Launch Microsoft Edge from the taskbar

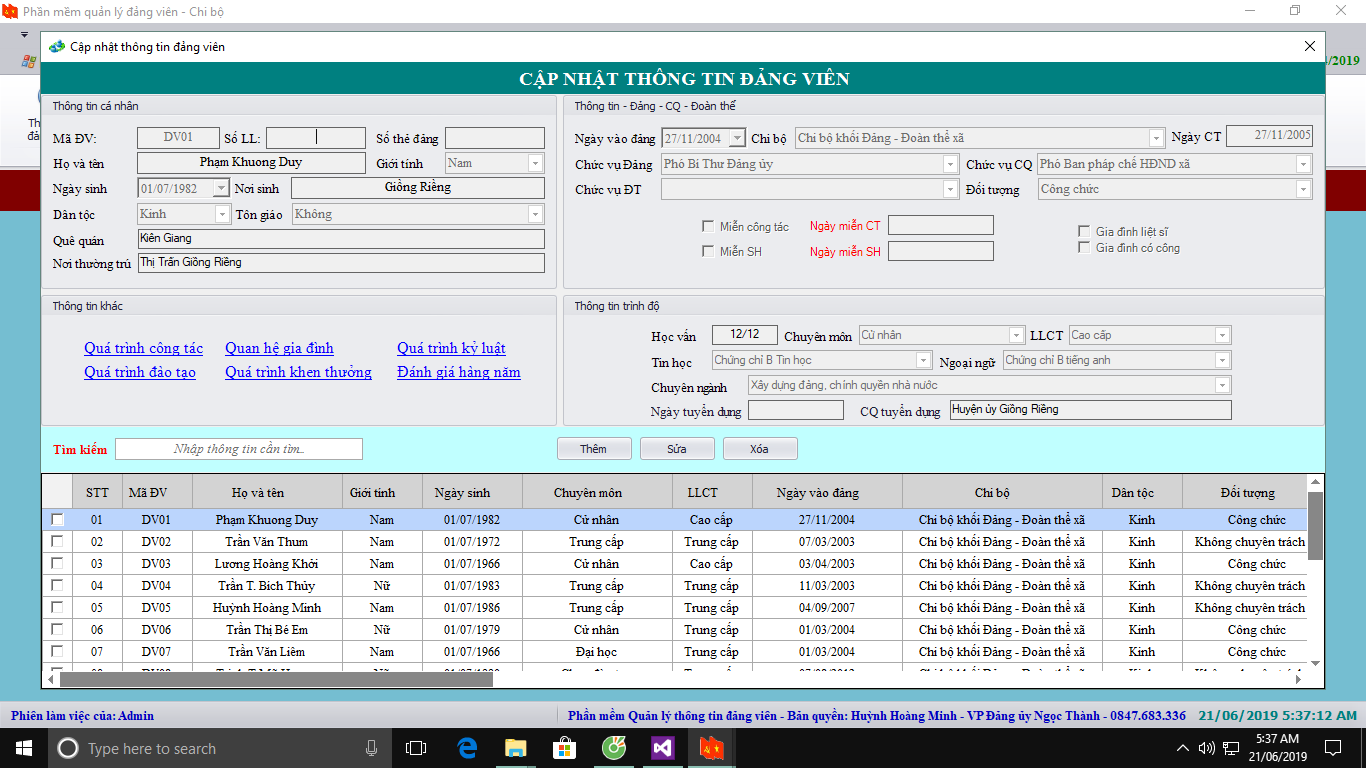pos(467,748)
